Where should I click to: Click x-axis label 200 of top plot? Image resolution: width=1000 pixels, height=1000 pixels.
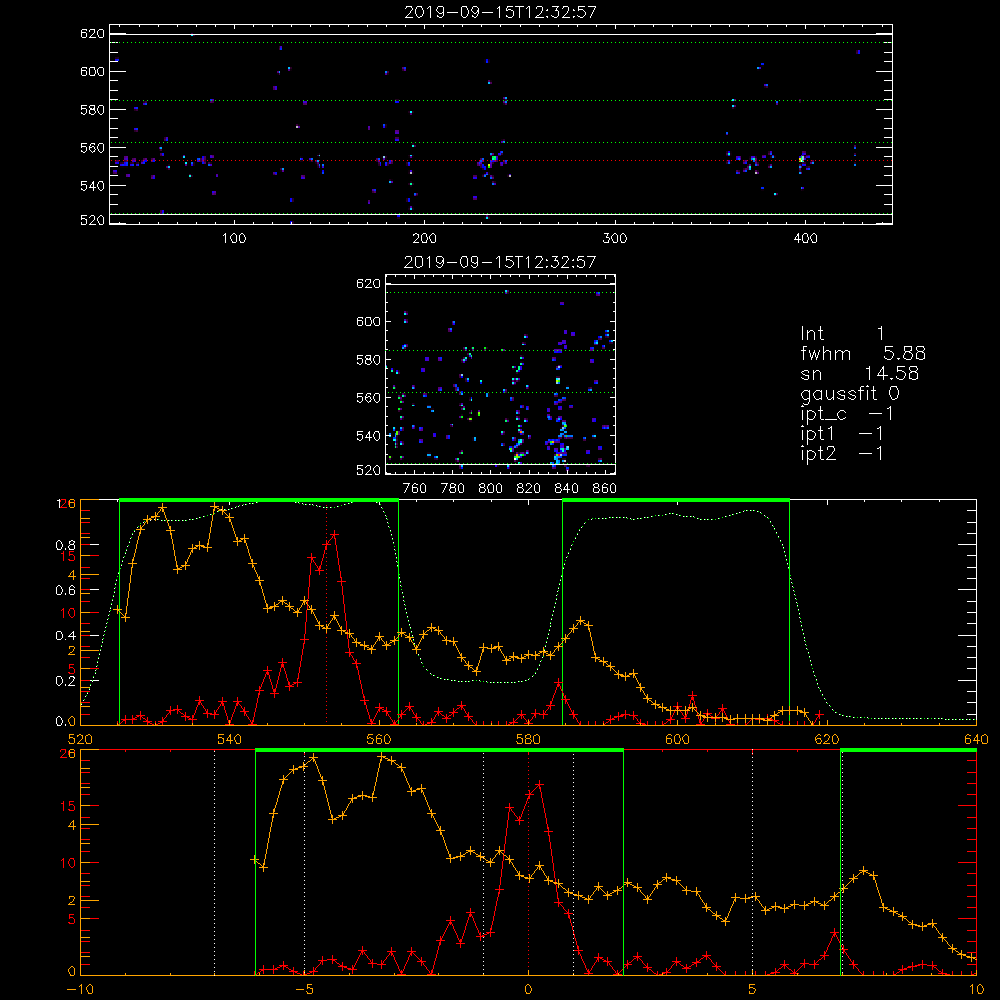coord(424,239)
